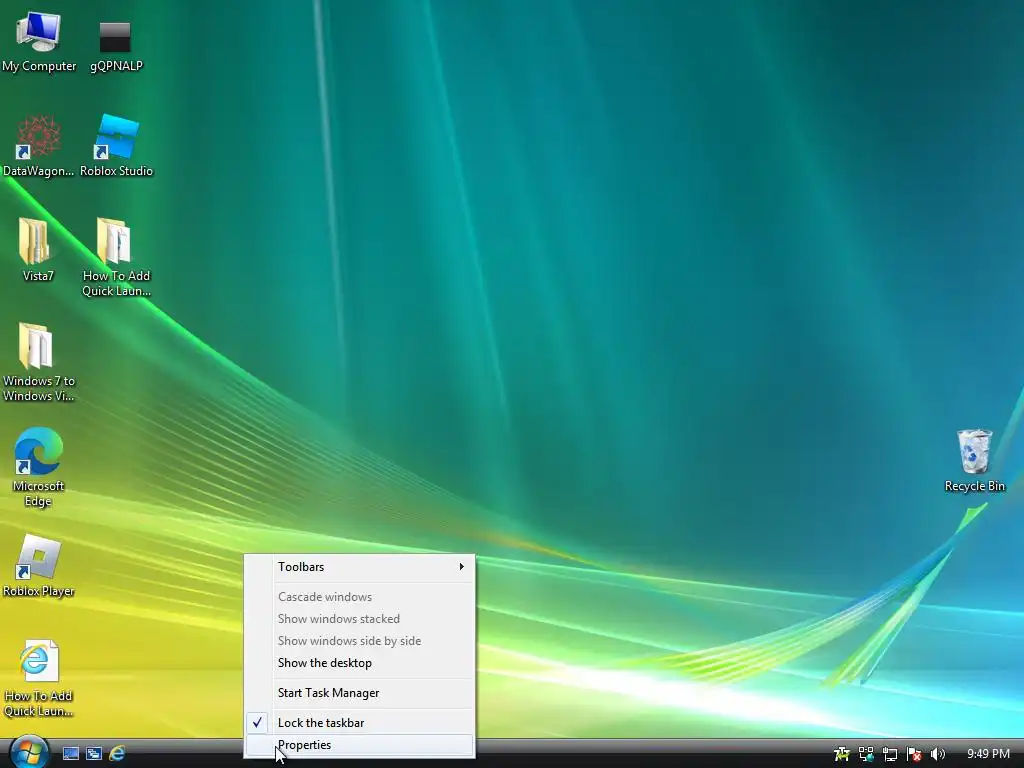Toggle the Lock the taskbar option
The height and width of the screenshot is (768, 1024).
tap(359, 722)
